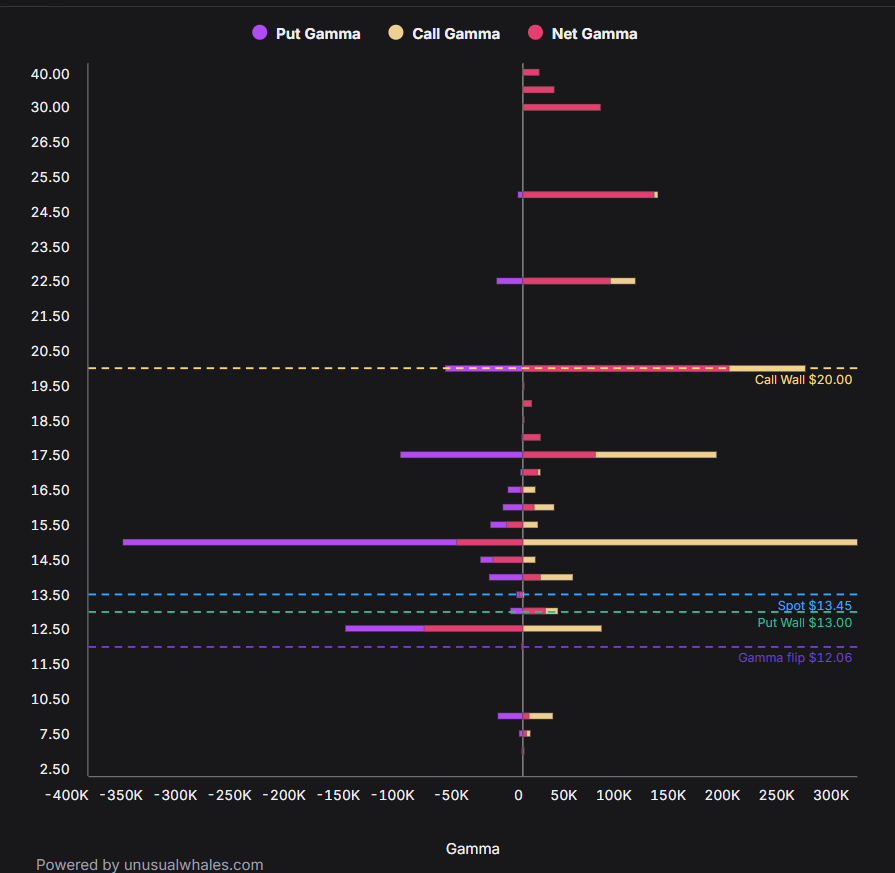Click the 'Put Wall $13.00' annotation label
Viewport: 895px width, 873px height.
coord(804,622)
